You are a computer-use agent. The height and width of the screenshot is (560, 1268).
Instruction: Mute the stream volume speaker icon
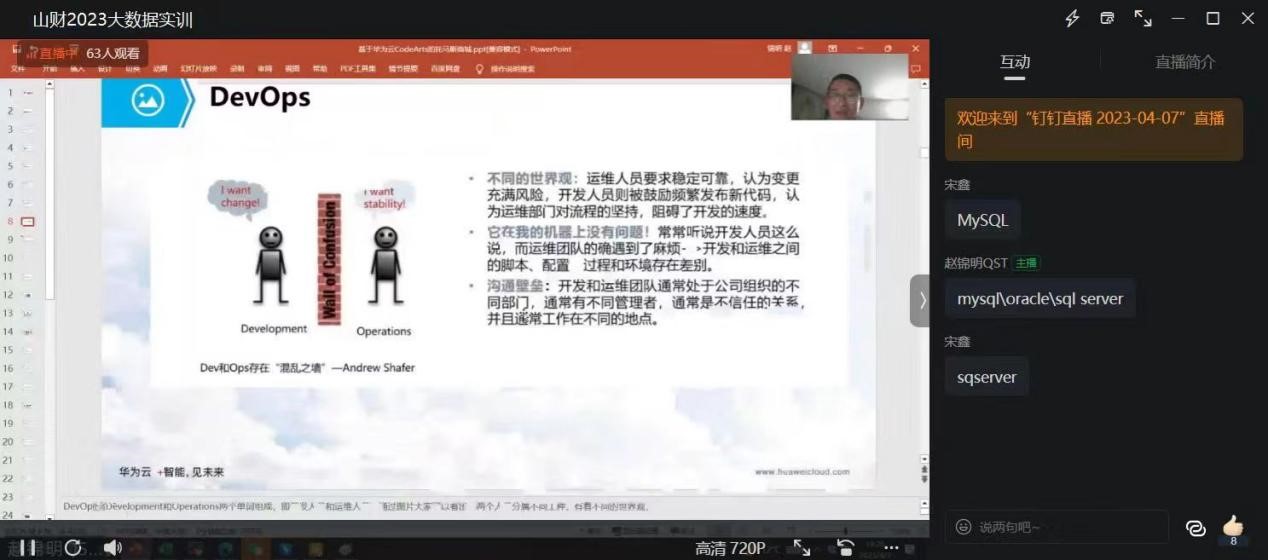click(x=112, y=547)
